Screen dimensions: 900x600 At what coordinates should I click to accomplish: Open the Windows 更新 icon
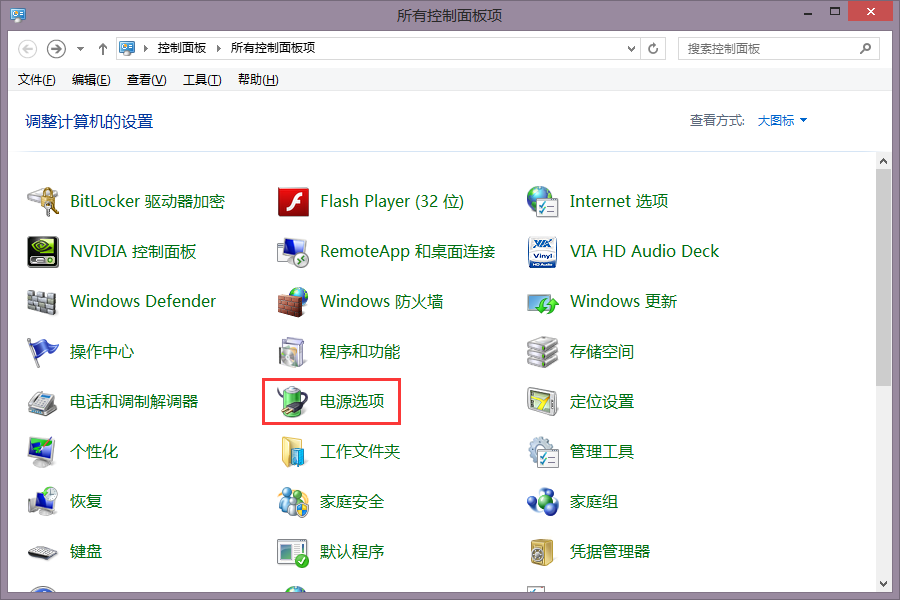click(x=543, y=303)
